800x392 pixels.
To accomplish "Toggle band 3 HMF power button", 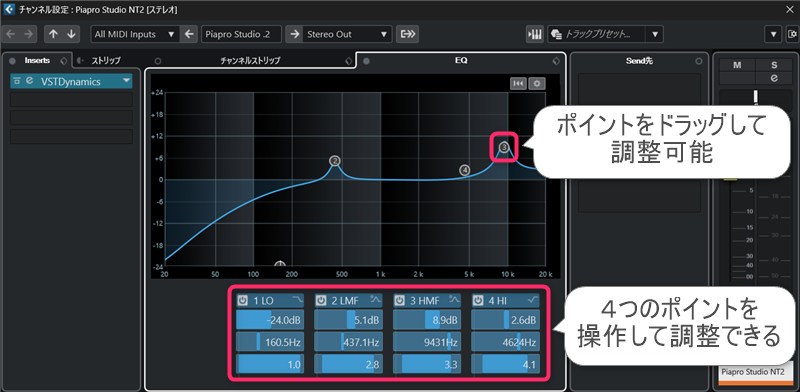I will (x=399, y=301).
